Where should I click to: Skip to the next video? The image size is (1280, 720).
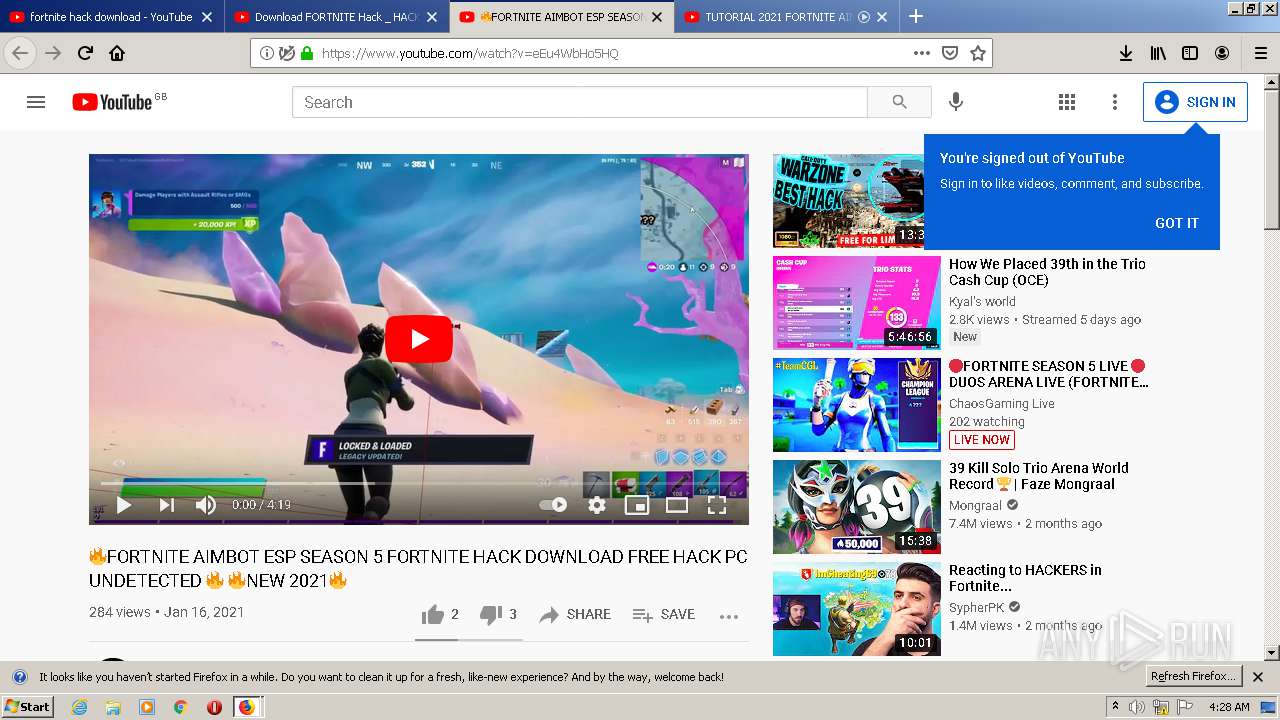pos(166,505)
